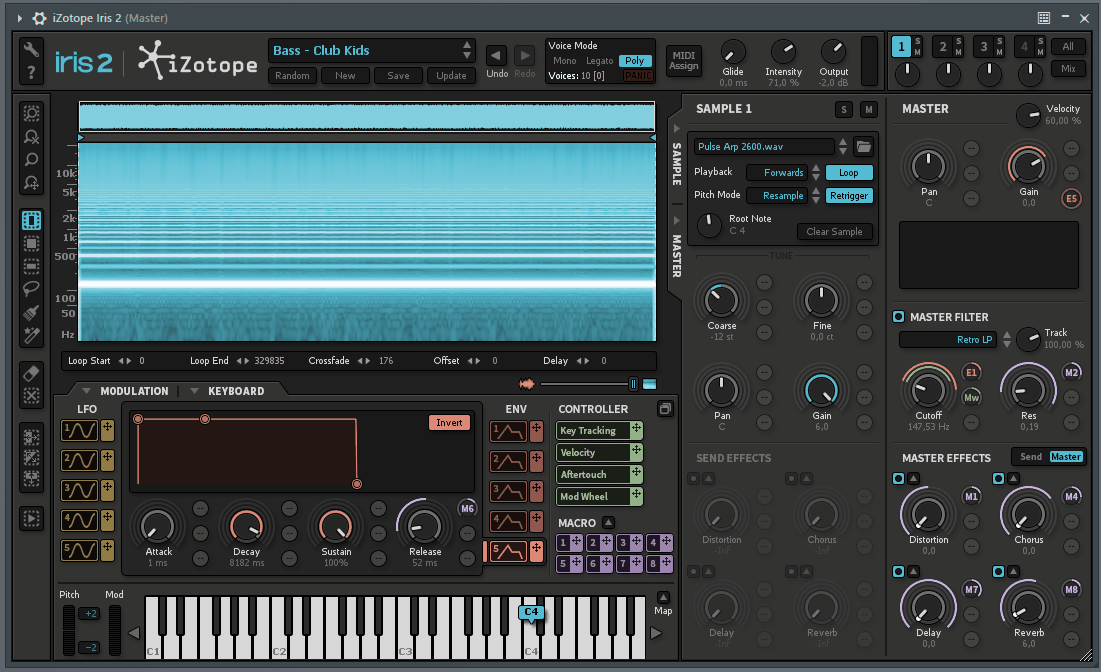Toggle Retrigger button
The width and height of the screenshot is (1101, 672).
tap(848, 196)
